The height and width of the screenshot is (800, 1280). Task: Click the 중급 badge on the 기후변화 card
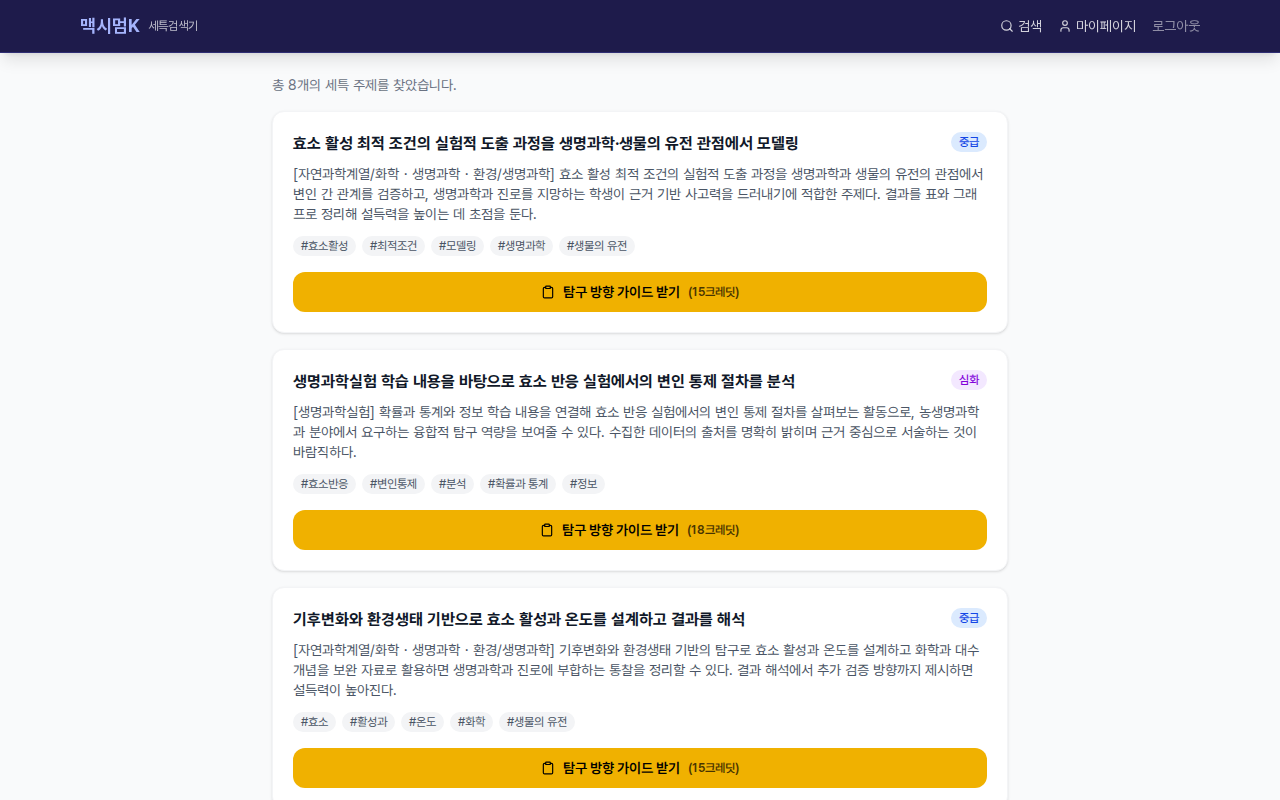click(969, 618)
